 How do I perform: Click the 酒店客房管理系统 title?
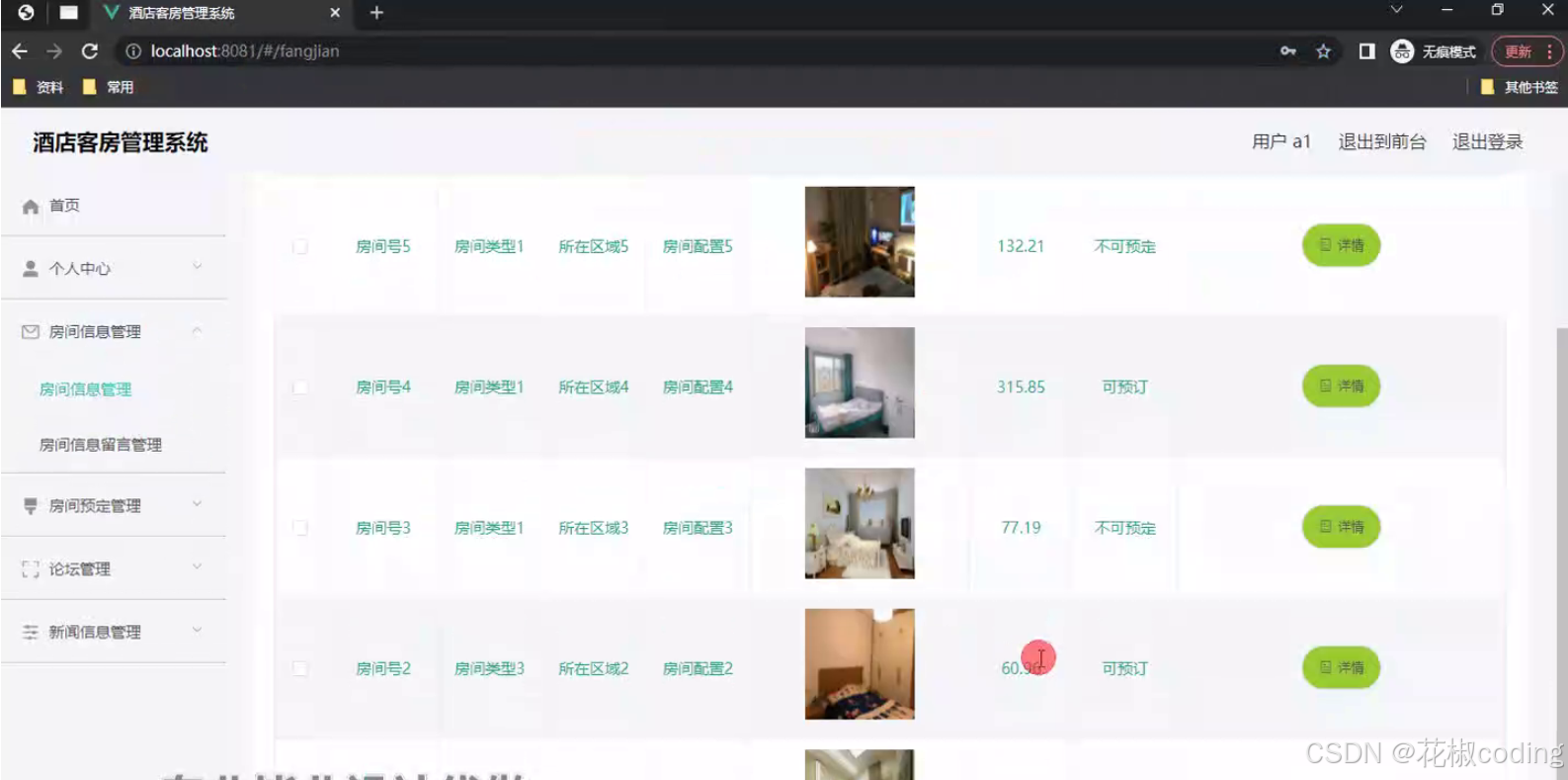tap(121, 142)
